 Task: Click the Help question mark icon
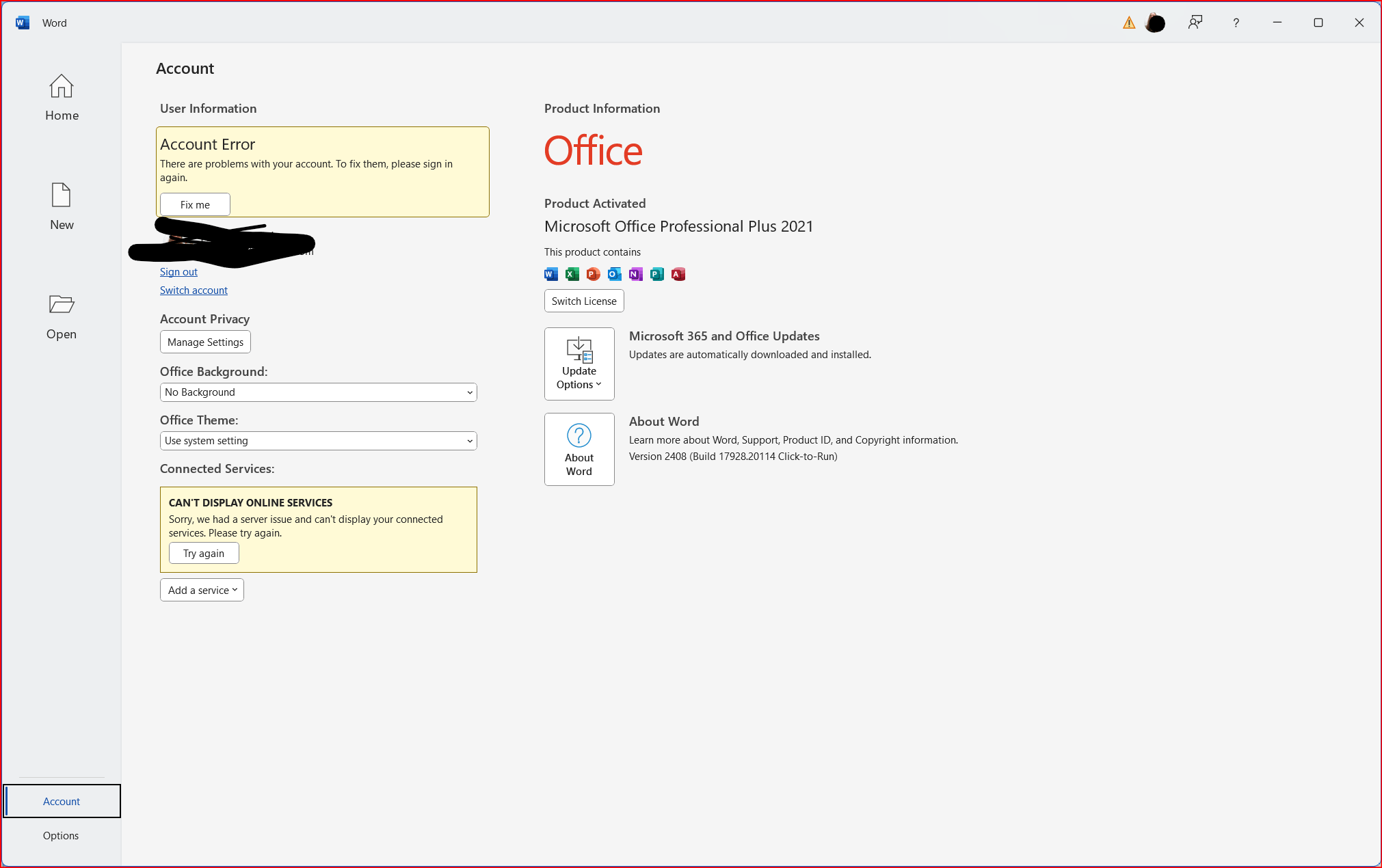1236,23
